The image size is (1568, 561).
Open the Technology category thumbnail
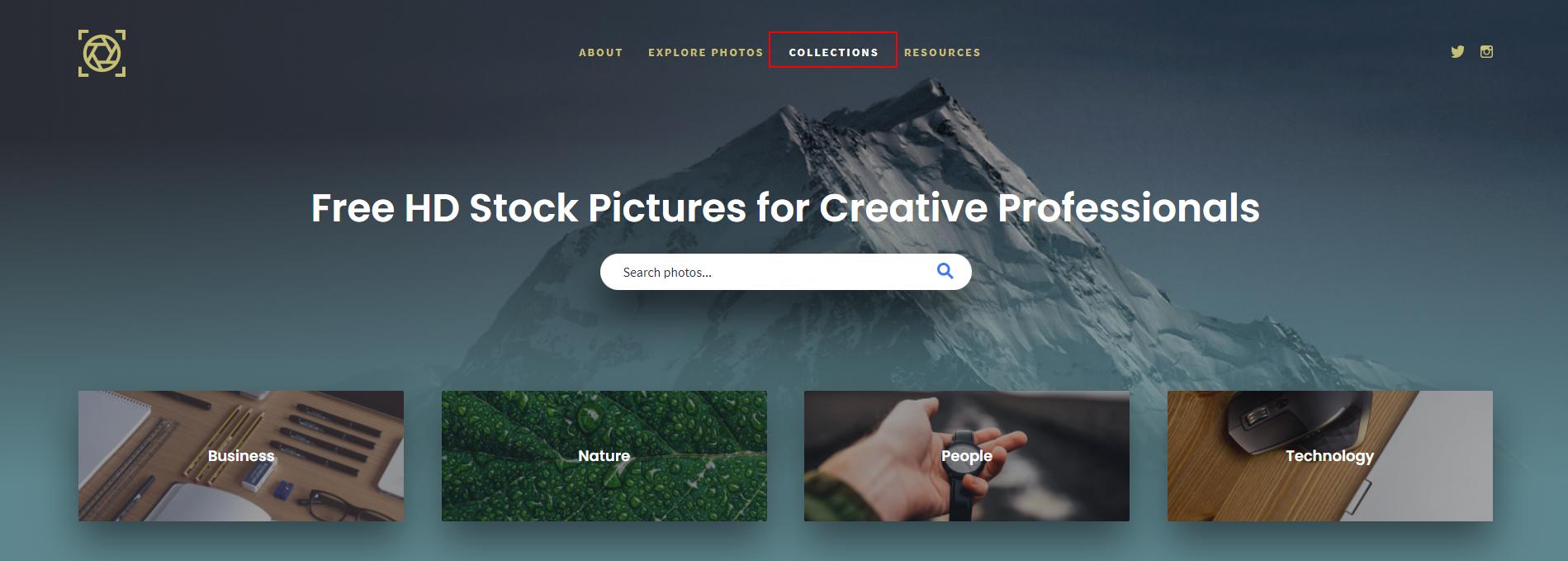(1330, 456)
